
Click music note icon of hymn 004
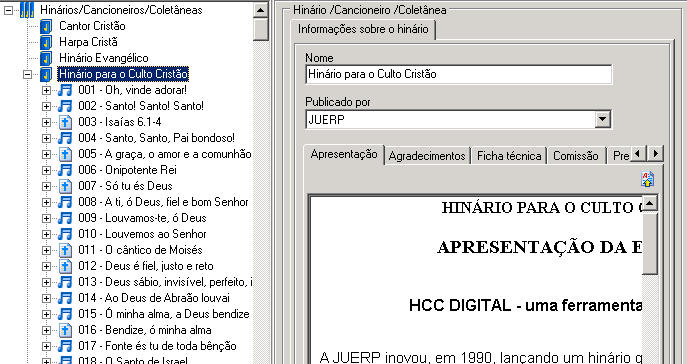(65, 138)
